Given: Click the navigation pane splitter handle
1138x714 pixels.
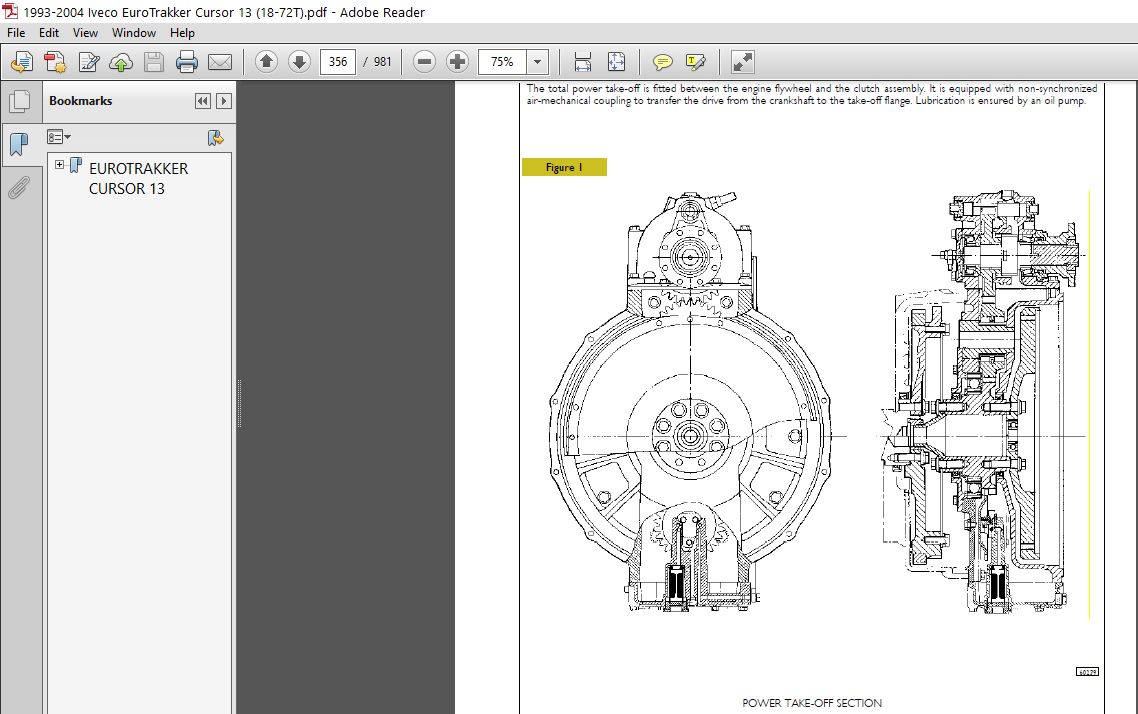Looking at the screenshot, I should [x=239, y=403].
